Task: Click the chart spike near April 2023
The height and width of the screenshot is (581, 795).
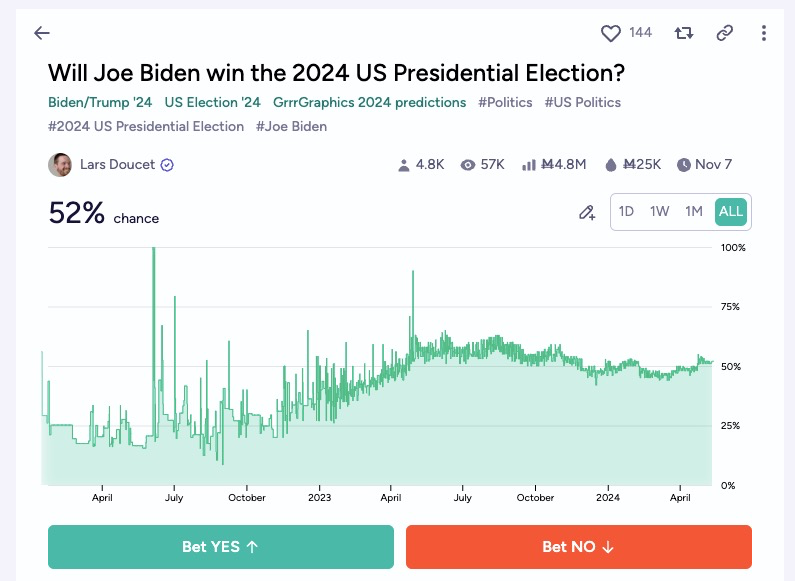Action: (413, 304)
